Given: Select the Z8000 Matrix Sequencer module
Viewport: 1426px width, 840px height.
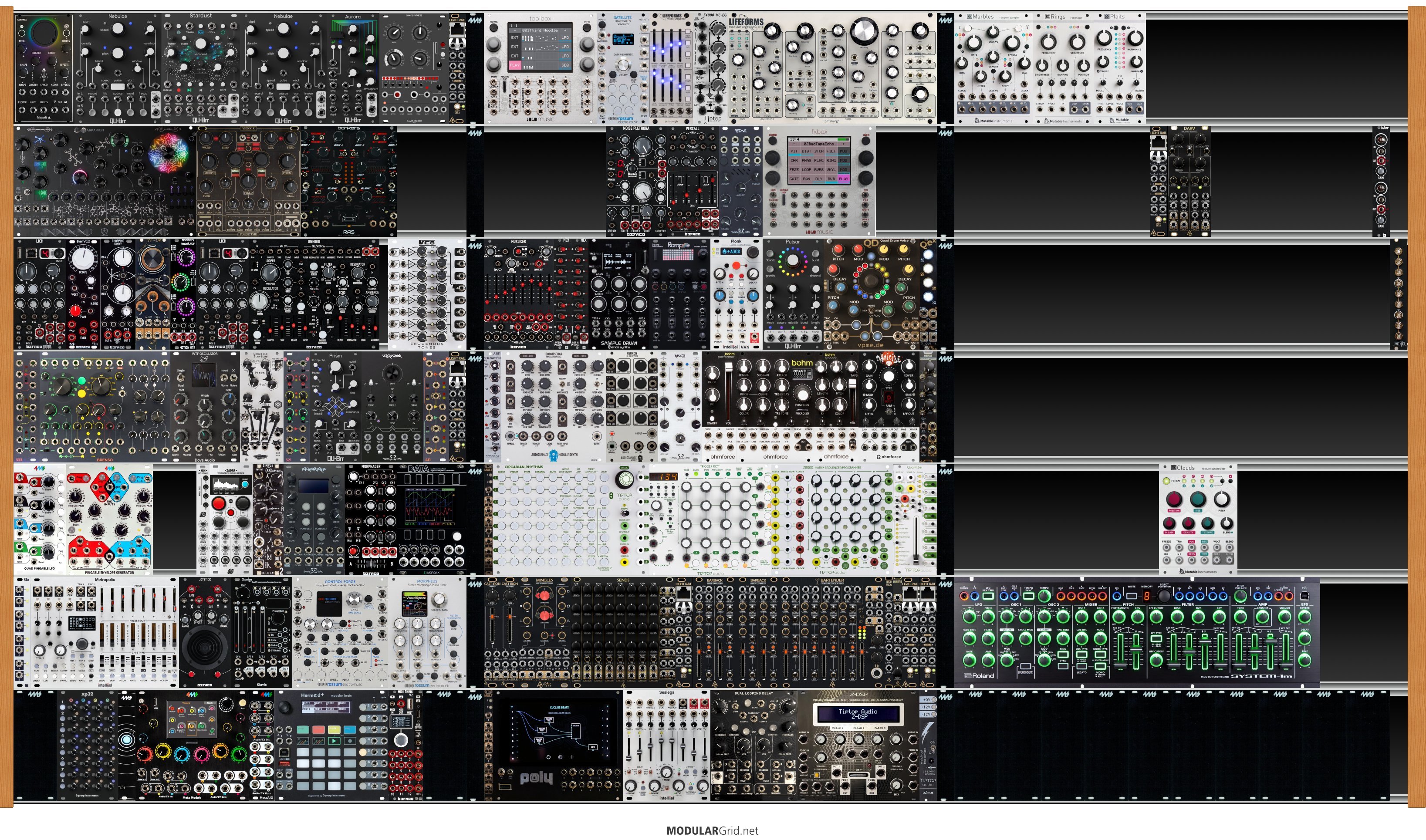Looking at the screenshot, I should click(x=831, y=520).
